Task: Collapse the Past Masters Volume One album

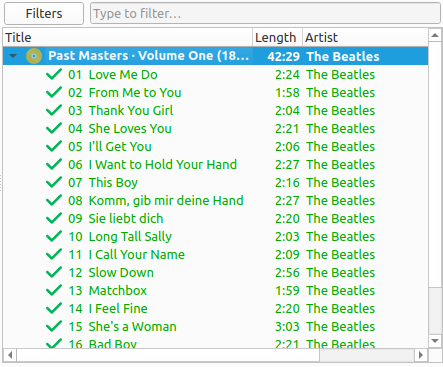Action: pyautogui.click(x=13, y=56)
